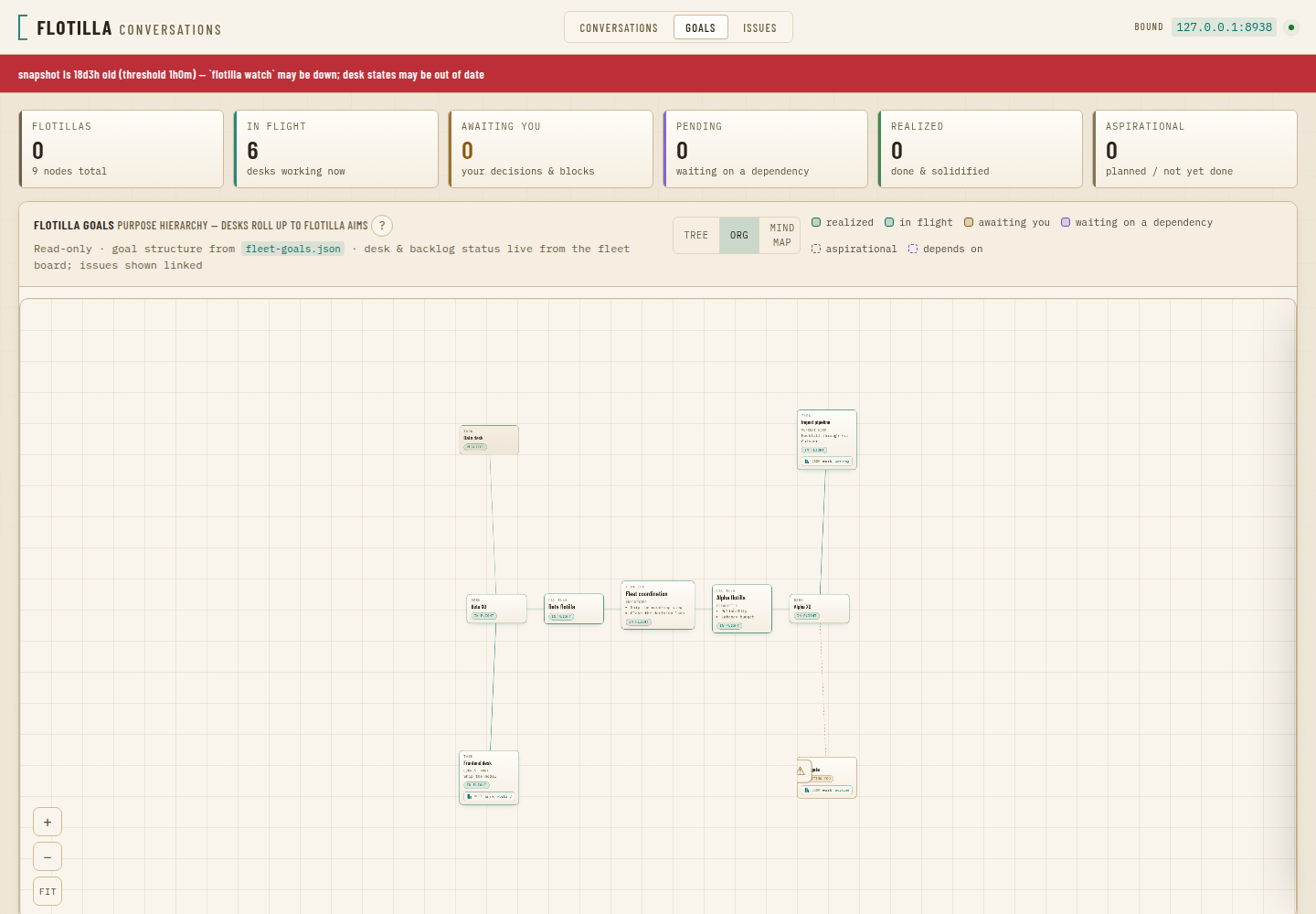Click the bound address 127.0.0.1:8938

click(1224, 27)
